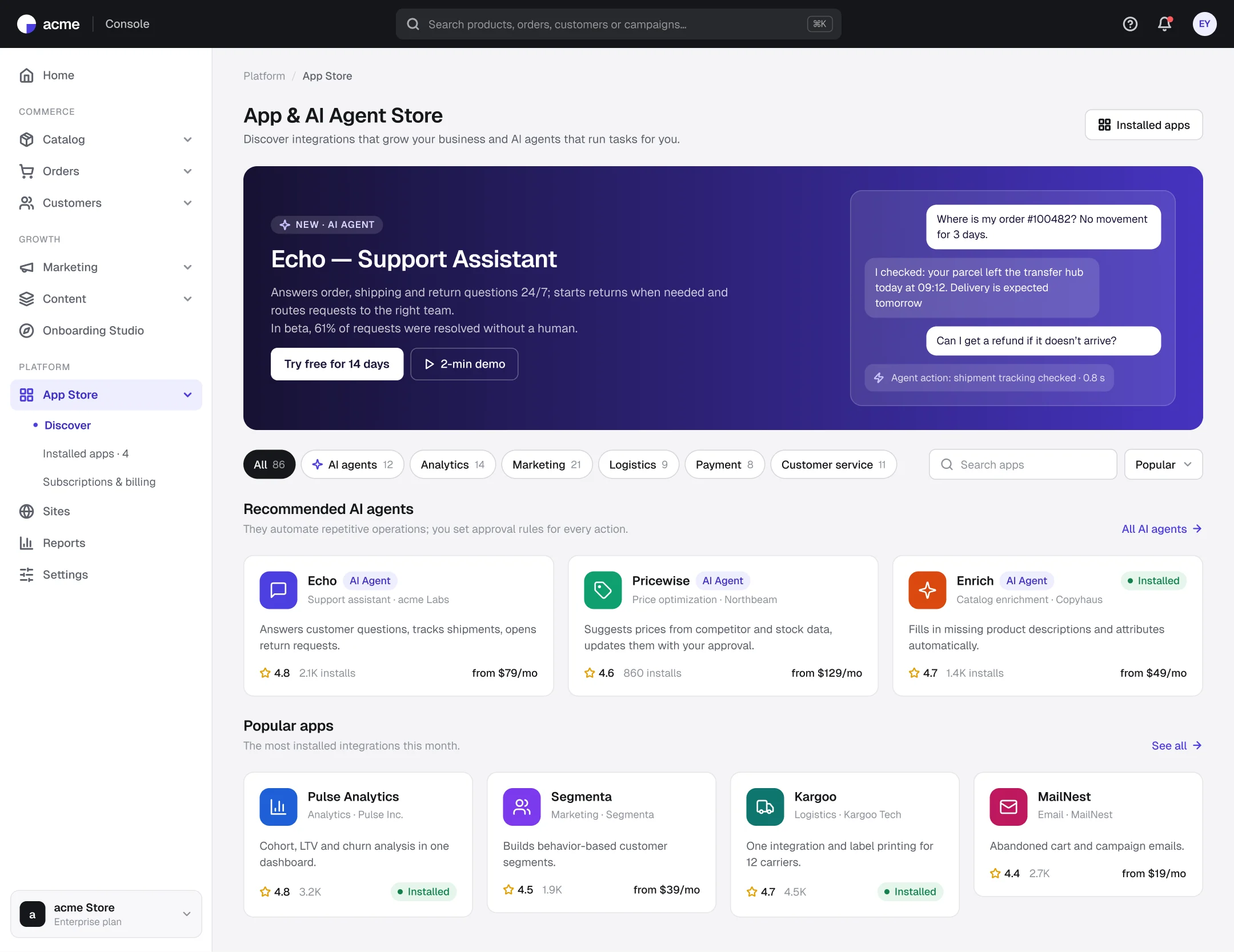
Task: Click the Enrich orange sparkle icon
Action: tap(927, 590)
